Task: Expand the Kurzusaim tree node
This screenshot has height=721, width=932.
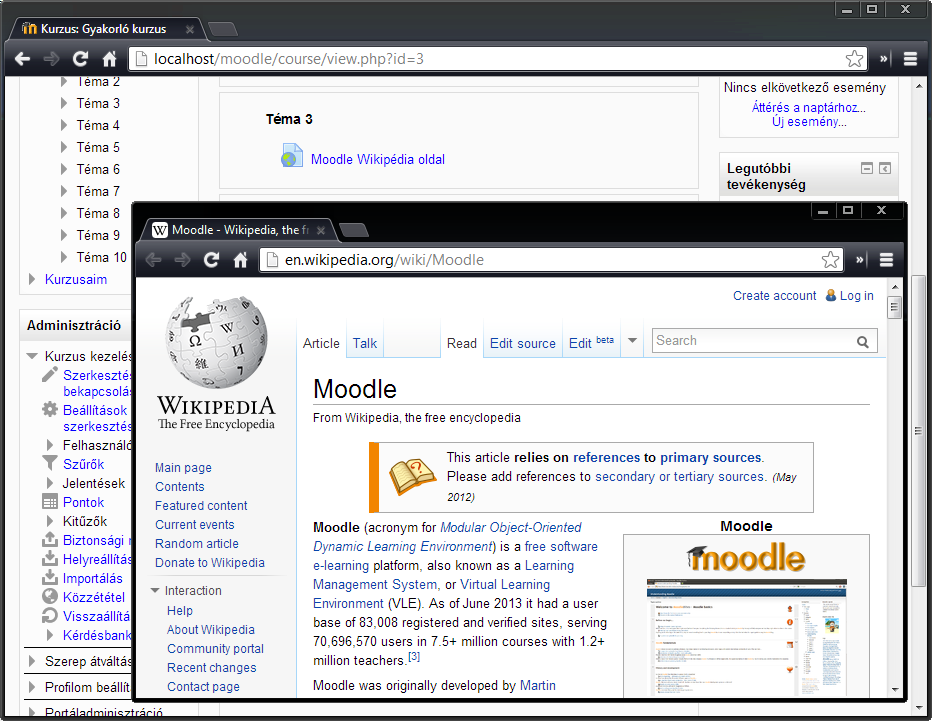Action: pyautogui.click(x=32, y=279)
